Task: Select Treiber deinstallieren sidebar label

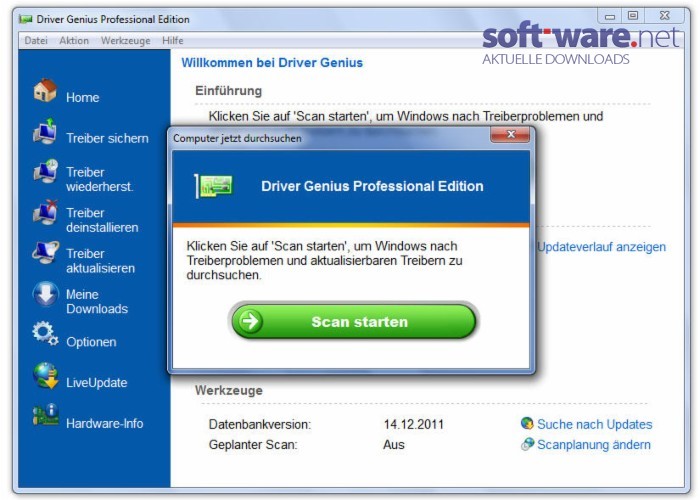Action: coord(102,220)
